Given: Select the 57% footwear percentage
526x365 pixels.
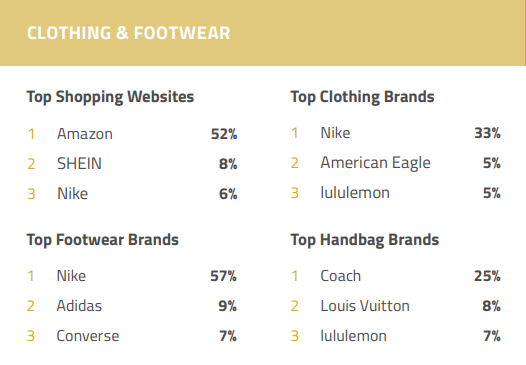Looking at the screenshot, I should (223, 276).
